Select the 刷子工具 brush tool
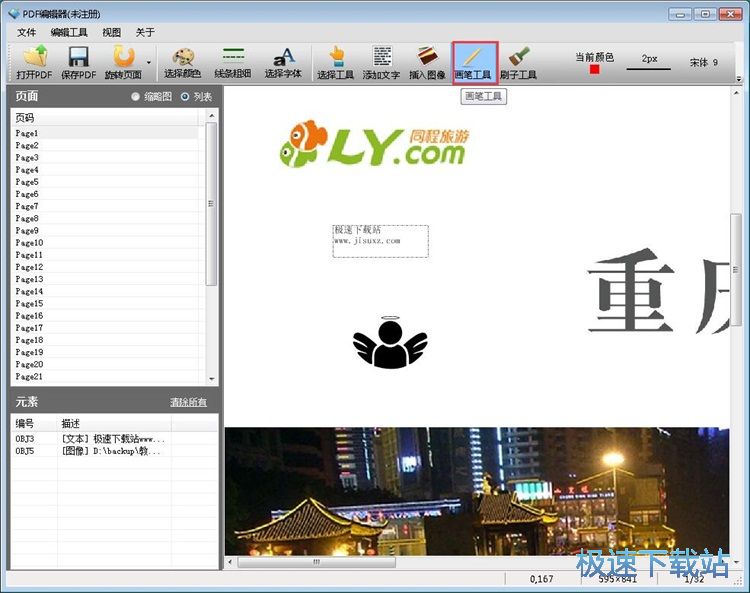This screenshot has height=593, width=750. pos(518,62)
